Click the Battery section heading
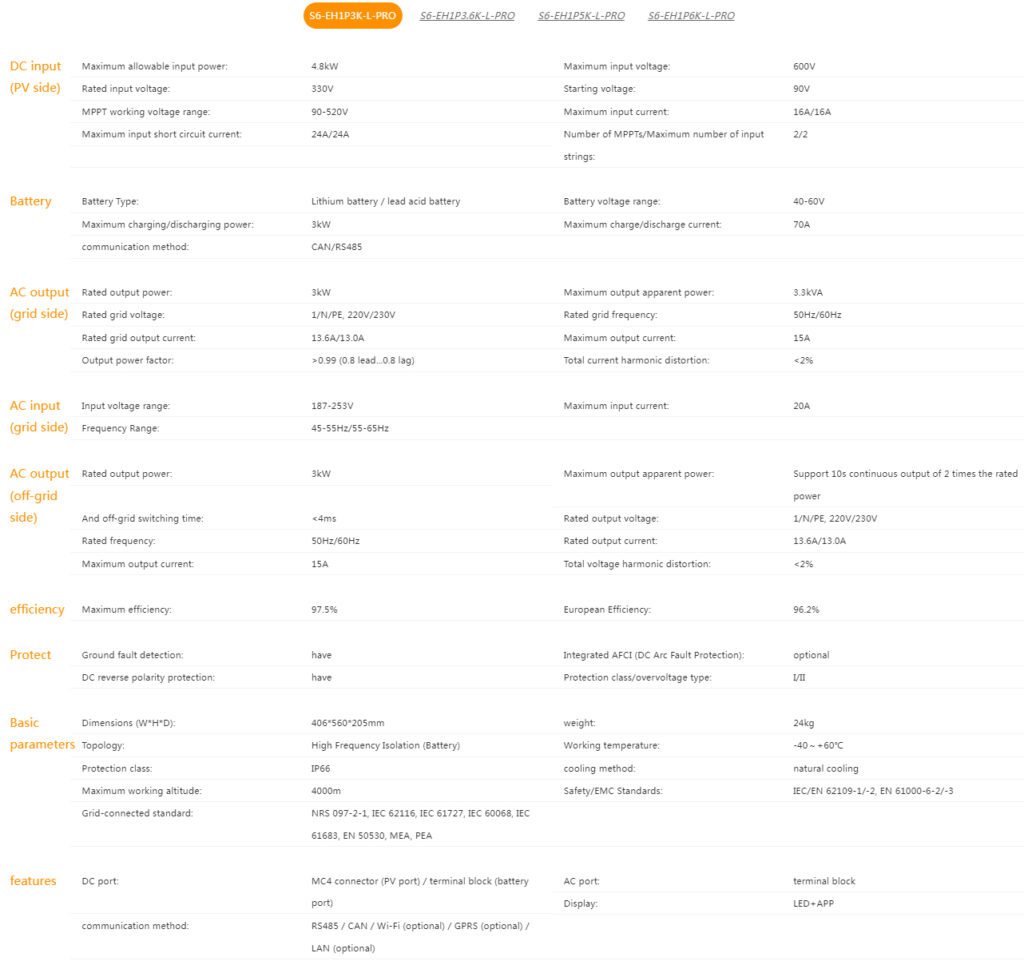This screenshot has width=1024, height=961. point(31,201)
